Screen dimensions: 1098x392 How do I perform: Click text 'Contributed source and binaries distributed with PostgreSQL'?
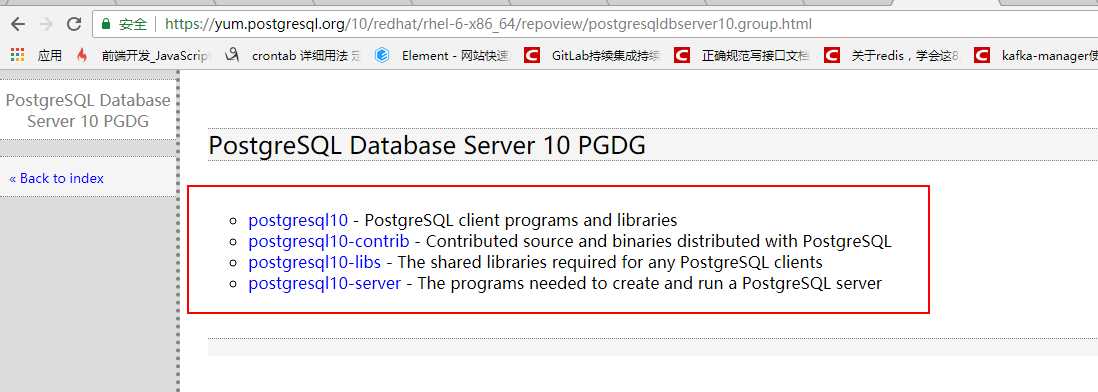click(658, 242)
